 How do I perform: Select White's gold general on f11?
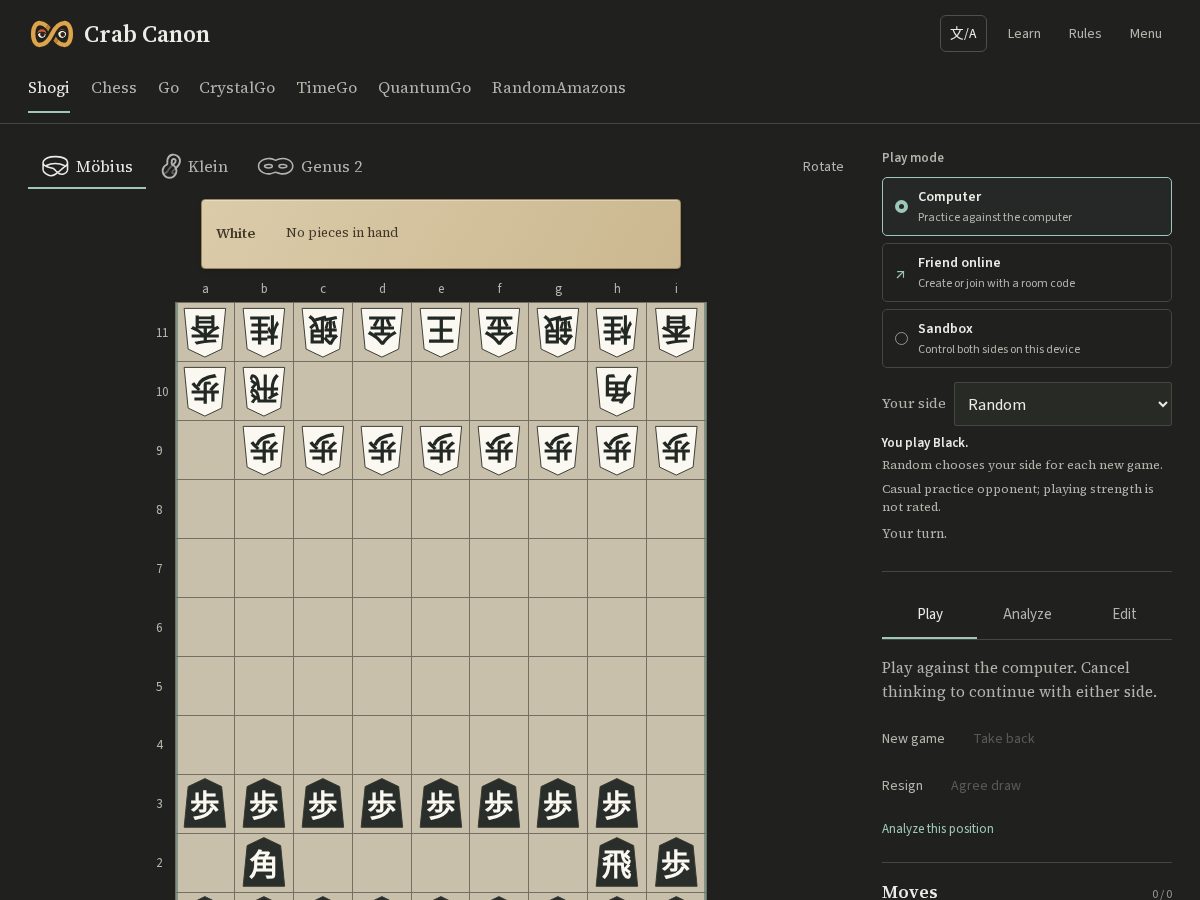[499, 332]
